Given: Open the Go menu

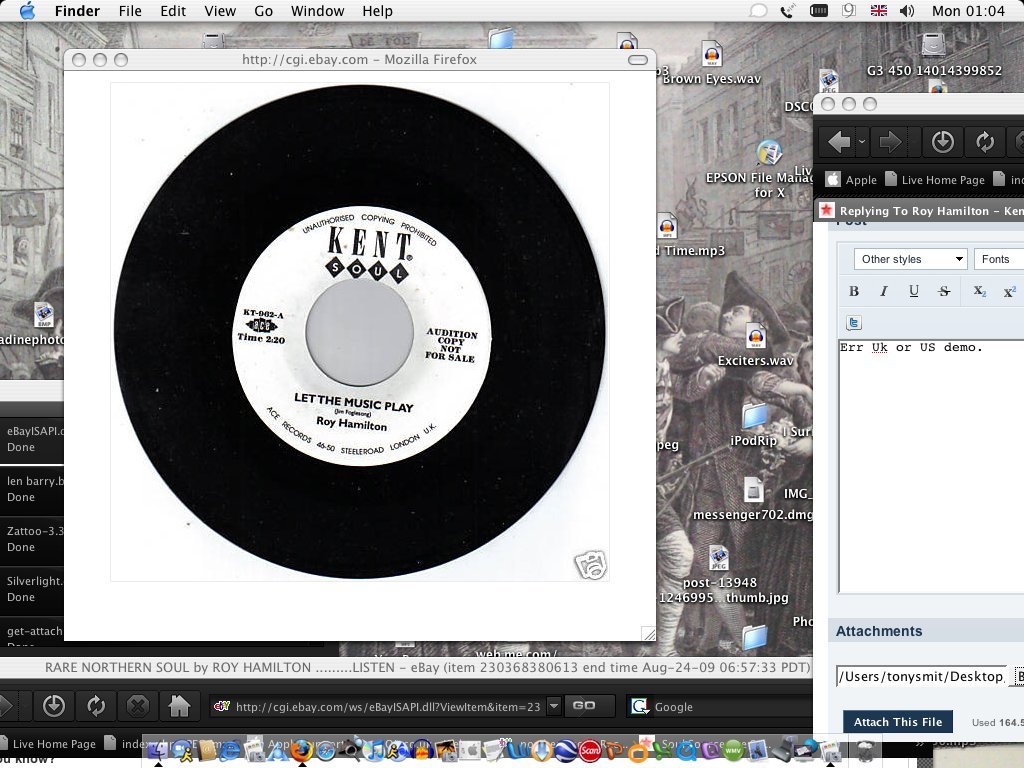Looking at the screenshot, I should 263,11.
